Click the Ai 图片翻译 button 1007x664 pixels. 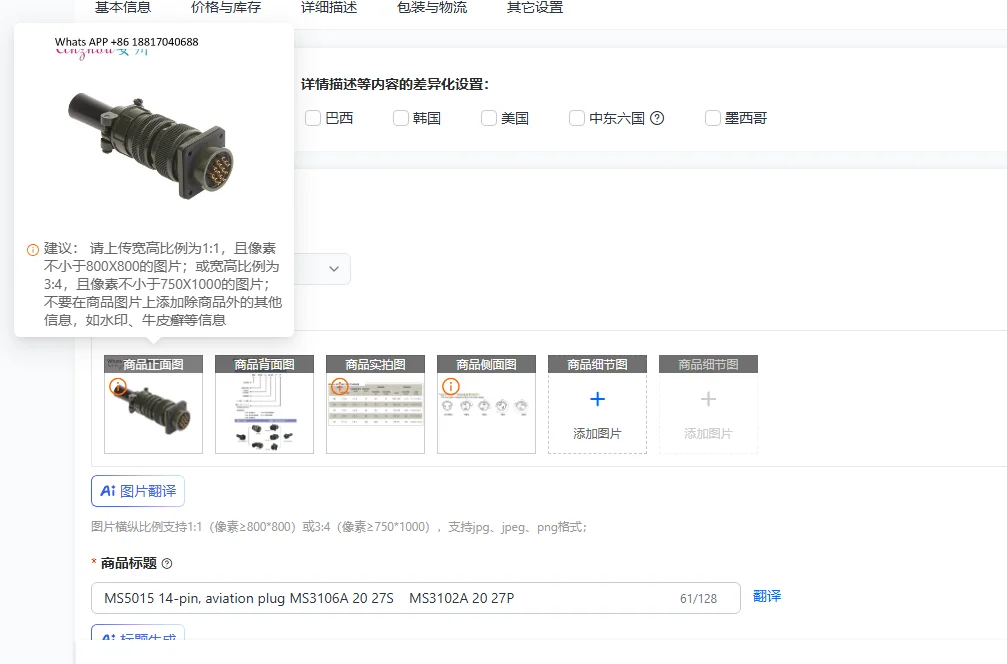(138, 491)
